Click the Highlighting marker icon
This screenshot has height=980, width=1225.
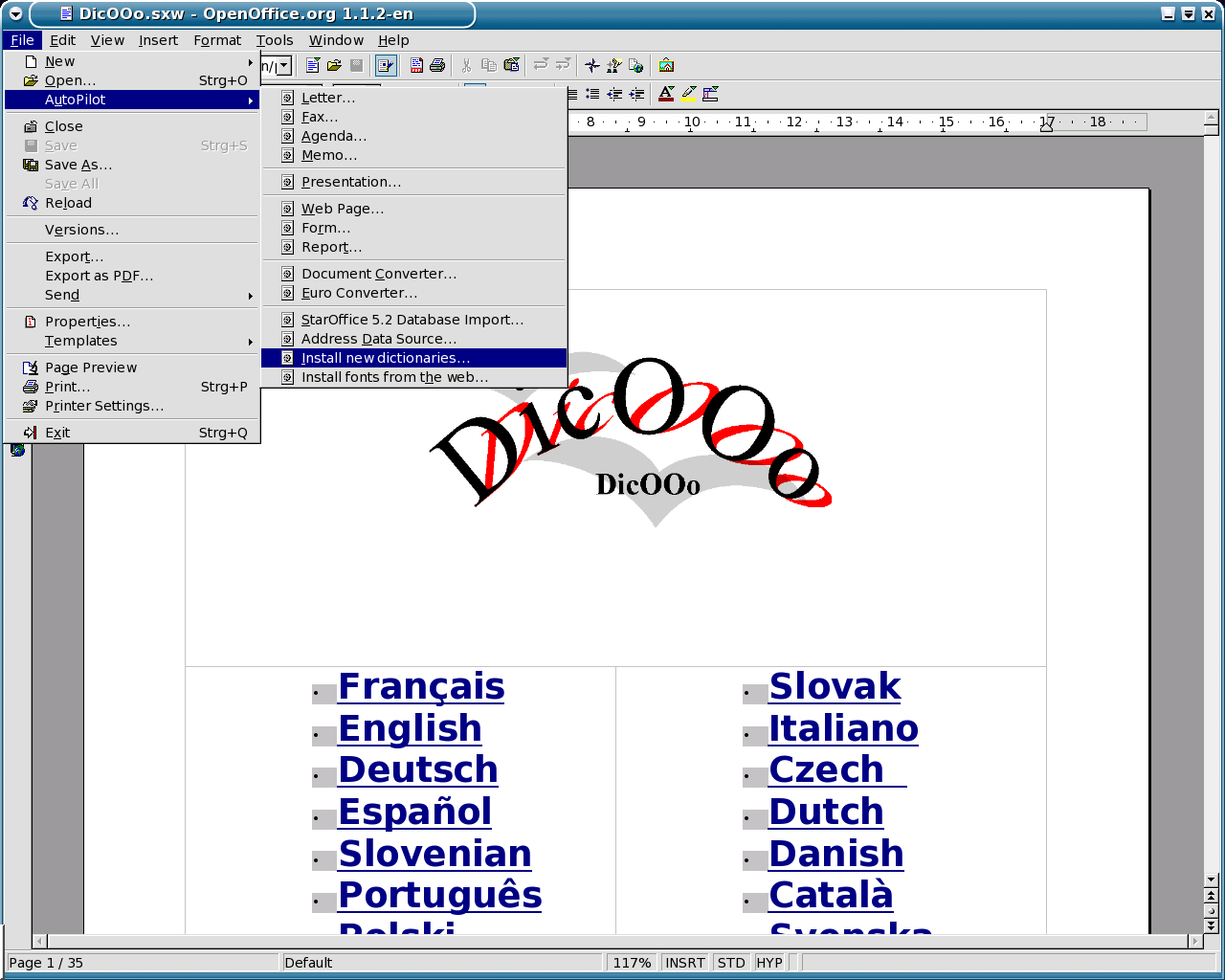point(688,94)
